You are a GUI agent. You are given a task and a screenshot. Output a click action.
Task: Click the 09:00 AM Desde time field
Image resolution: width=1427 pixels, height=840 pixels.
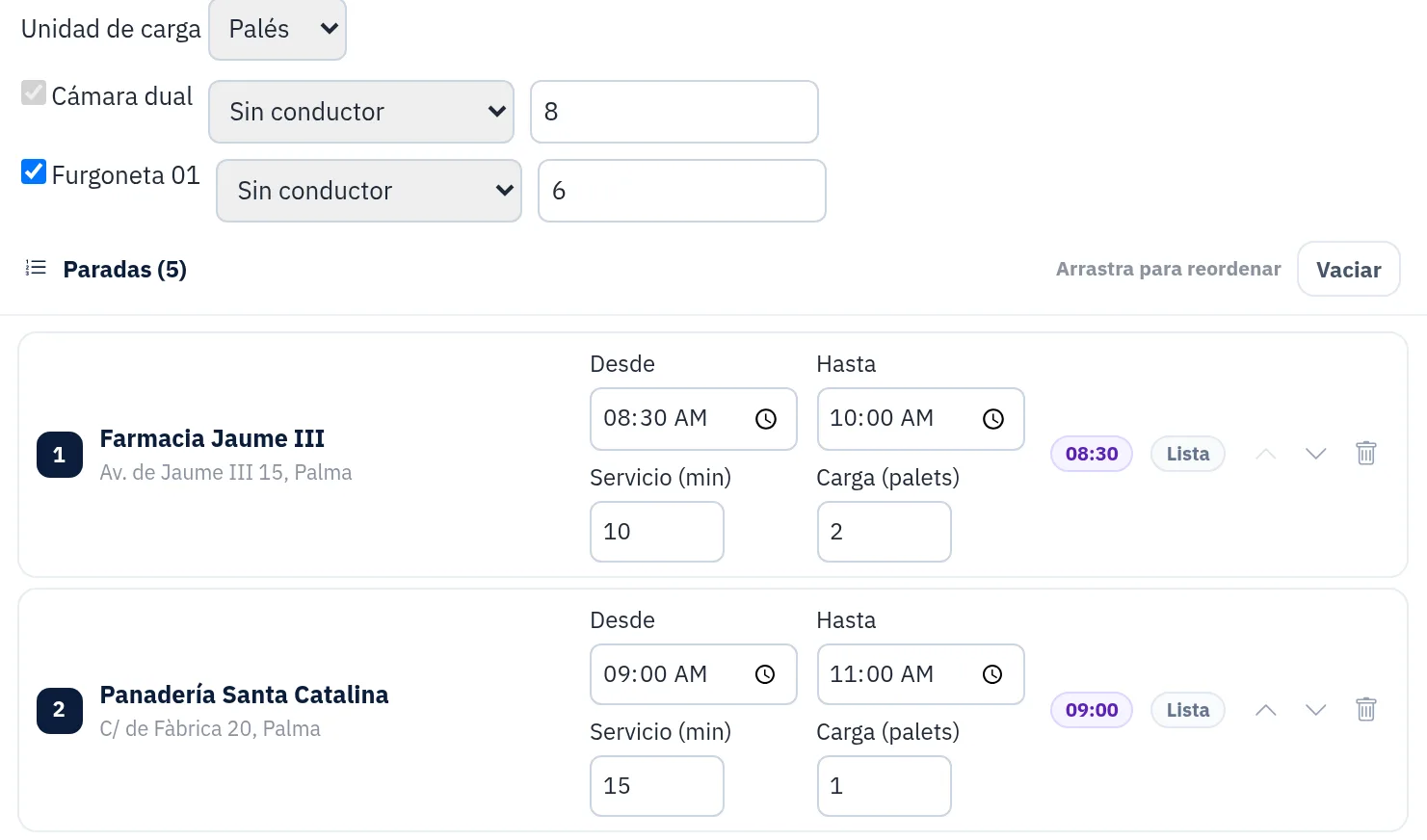[x=694, y=674]
